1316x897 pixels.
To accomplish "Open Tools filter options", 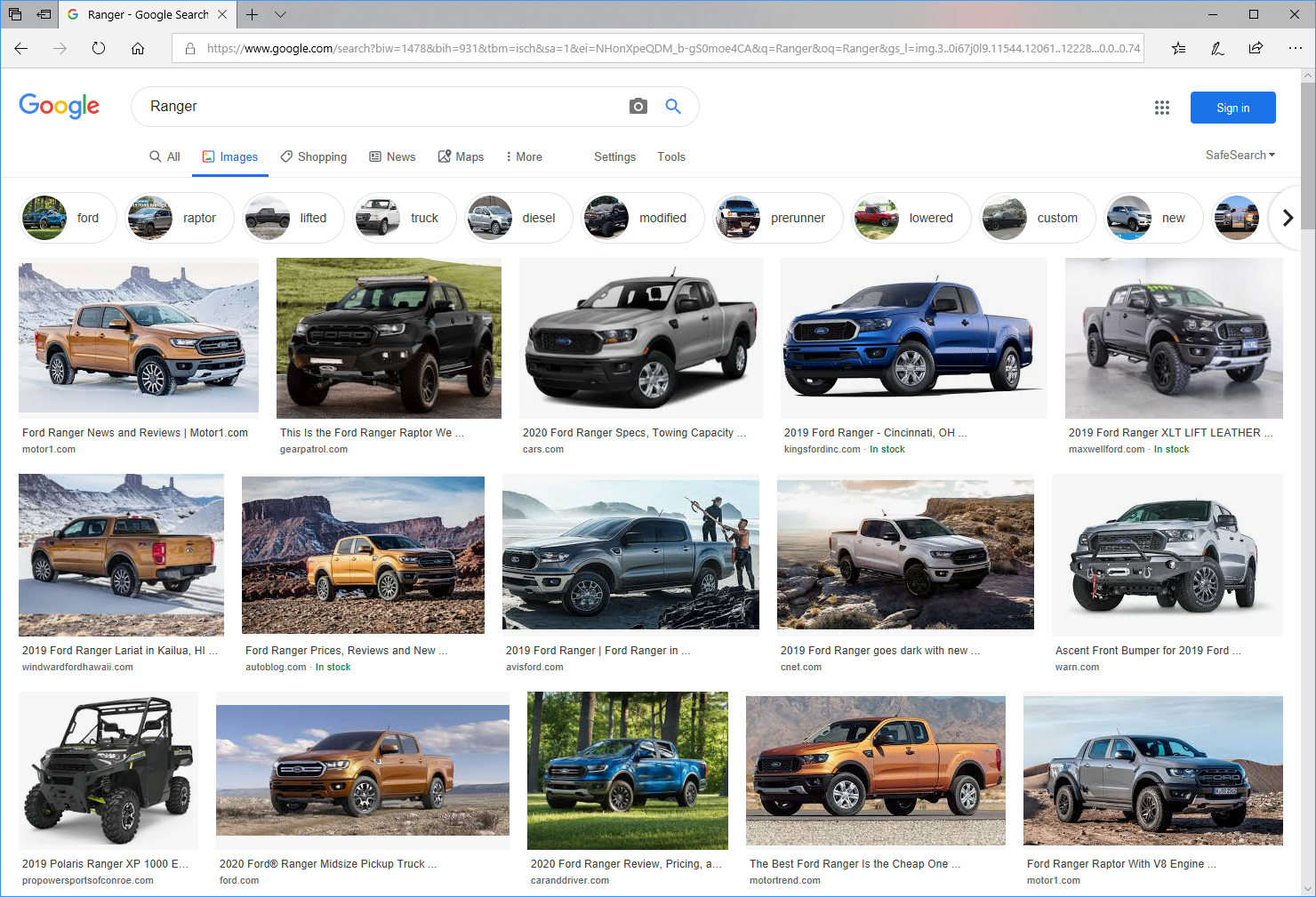I will 670,157.
